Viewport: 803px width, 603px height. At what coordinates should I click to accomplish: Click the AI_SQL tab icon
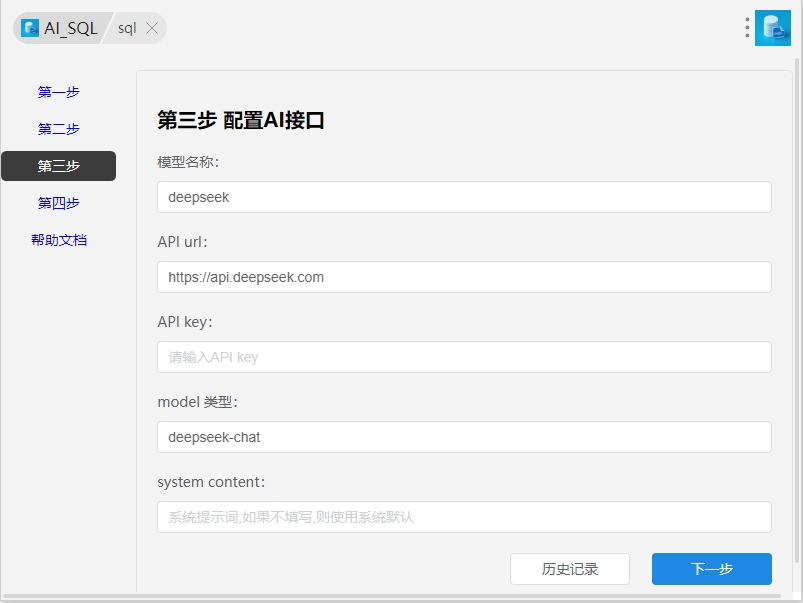(x=30, y=28)
